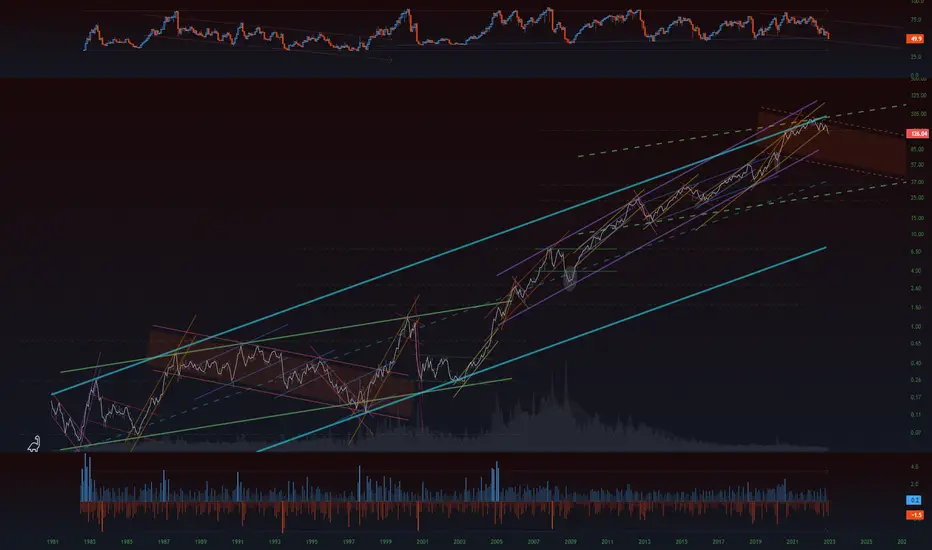932x550 pixels.
Task: Click the 4.0 level on bottom indicator scale
Action: 915,467
